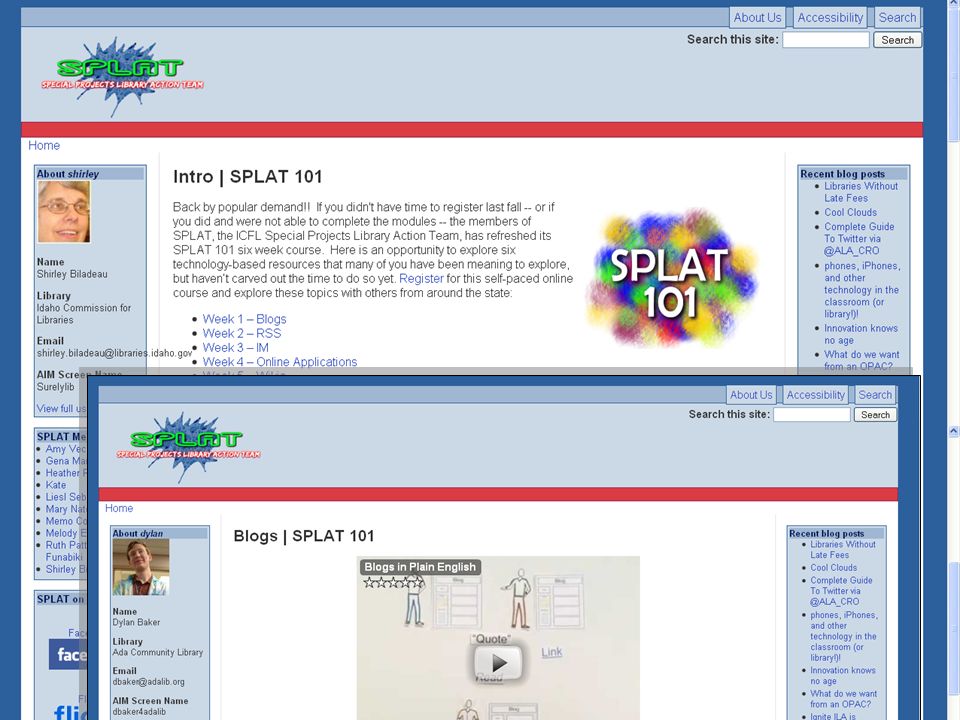Click the Facebook logo in SPLAT on sidebar
This screenshot has width=960, height=720.
[x=68, y=654]
